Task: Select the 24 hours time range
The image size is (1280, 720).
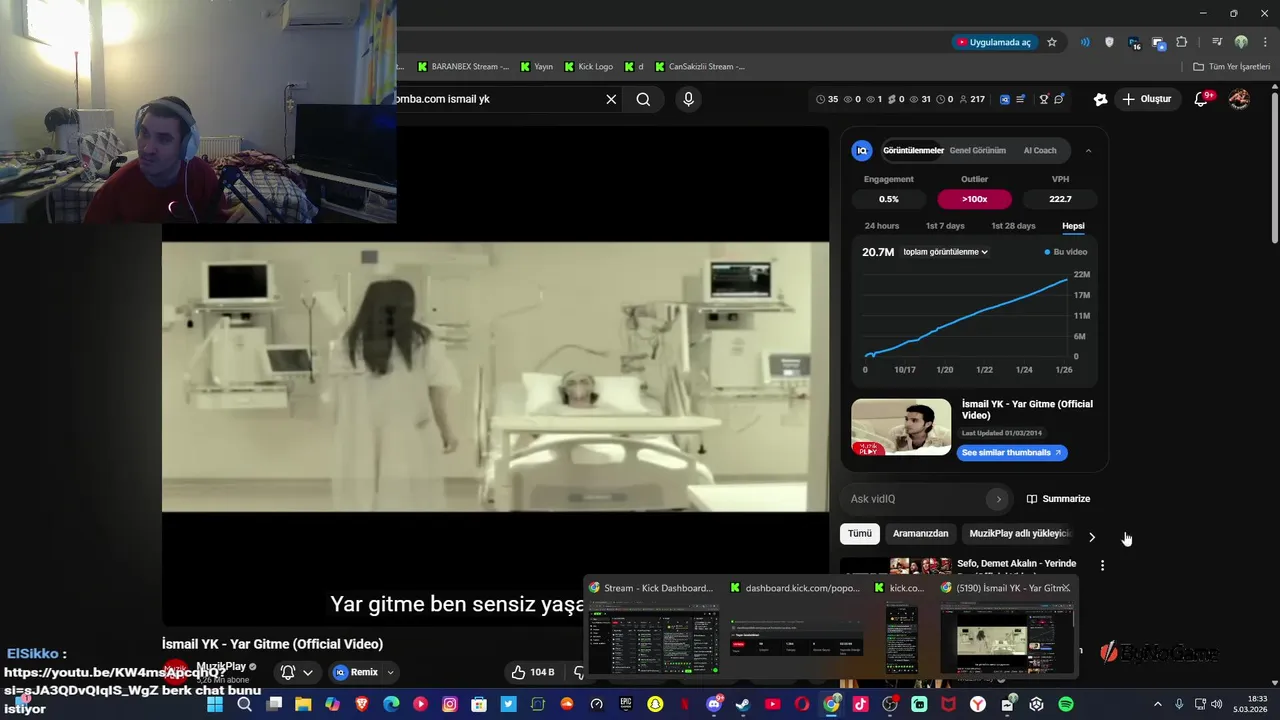Action: click(882, 226)
